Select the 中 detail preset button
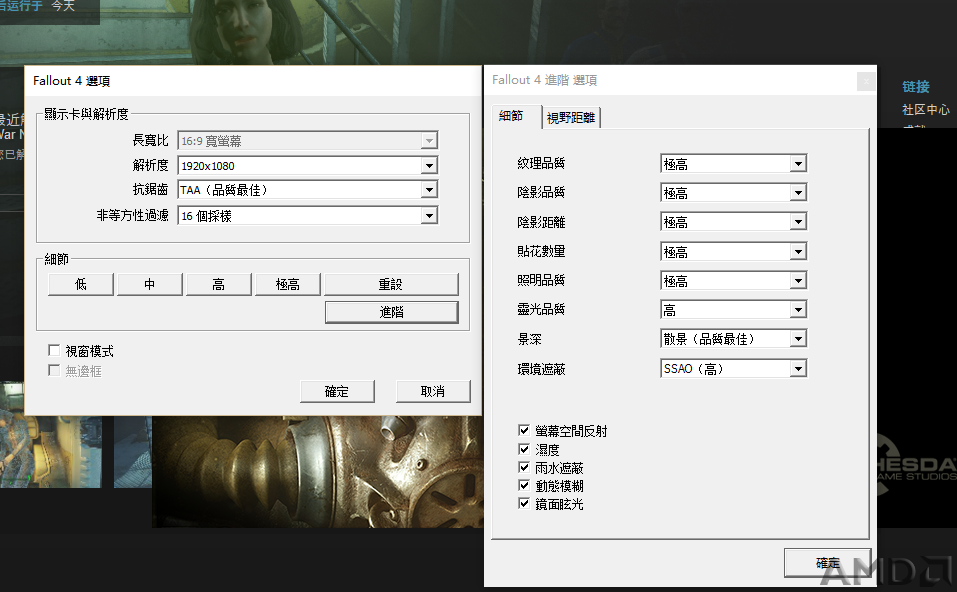Viewport: 957px width, 592px height. (150, 284)
